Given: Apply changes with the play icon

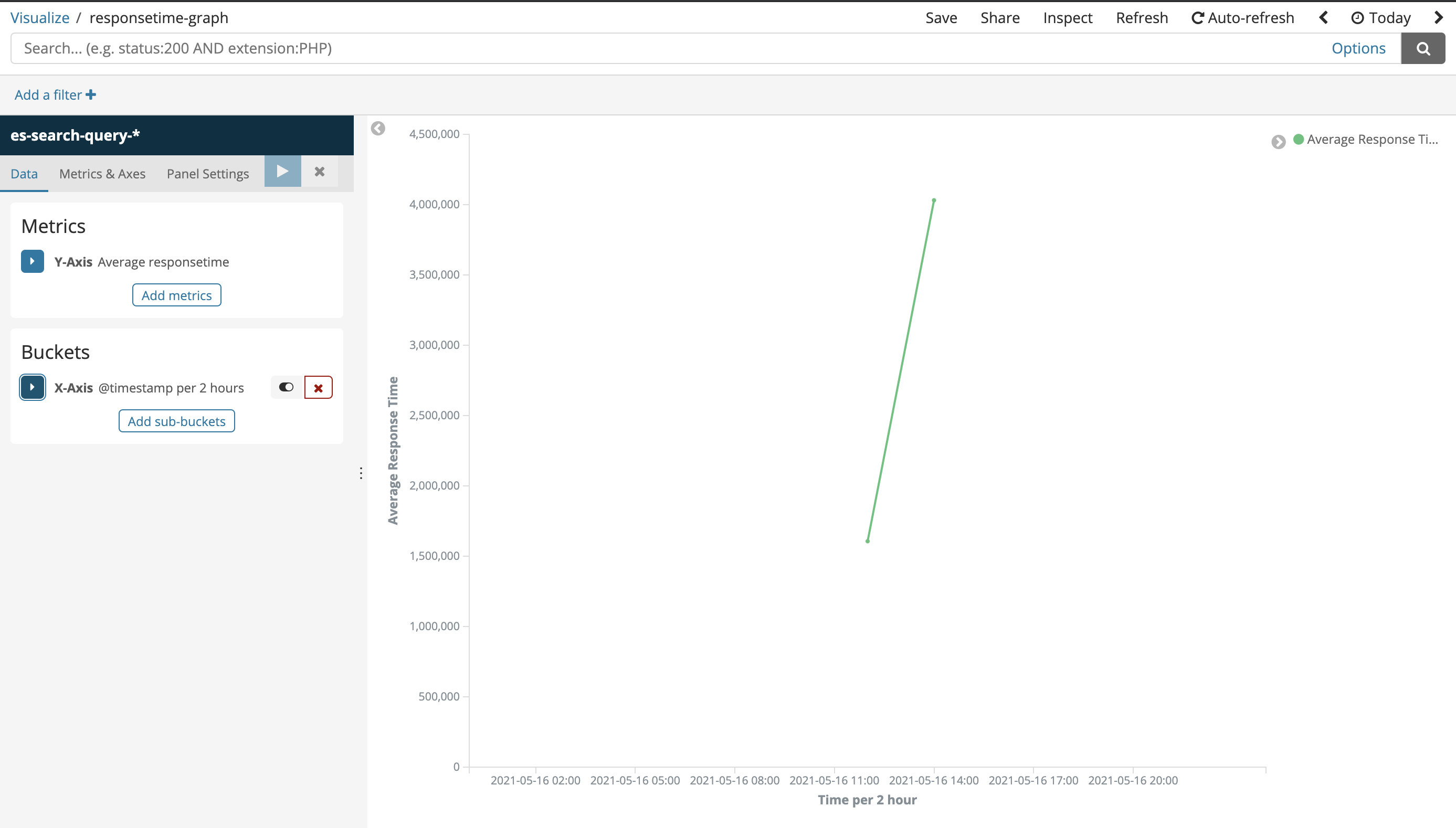Looking at the screenshot, I should point(282,171).
